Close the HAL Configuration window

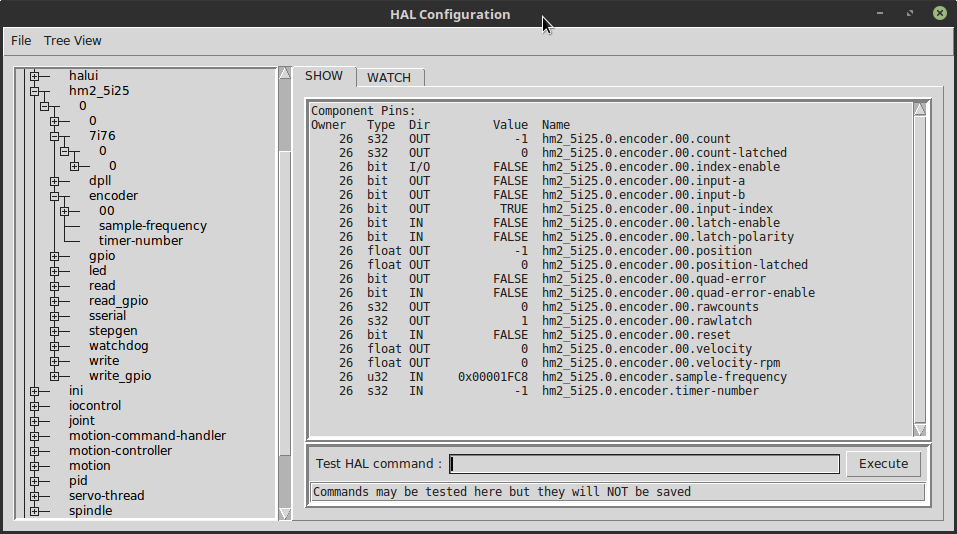click(x=940, y=13)
